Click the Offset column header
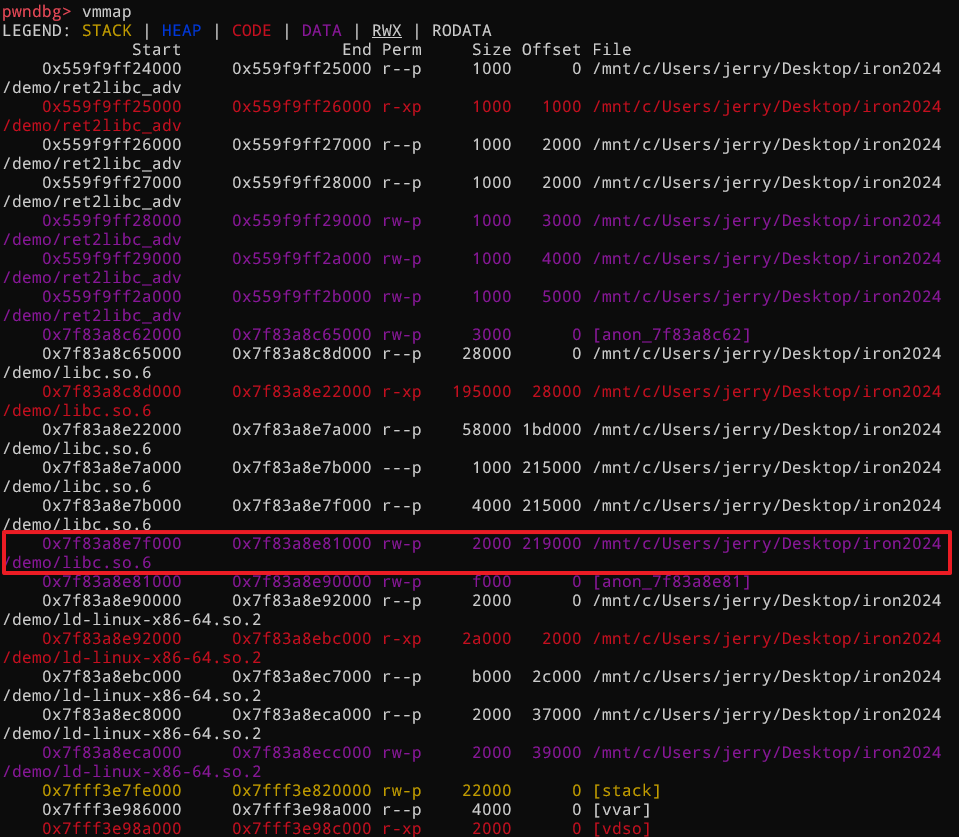 coord(551,49)
